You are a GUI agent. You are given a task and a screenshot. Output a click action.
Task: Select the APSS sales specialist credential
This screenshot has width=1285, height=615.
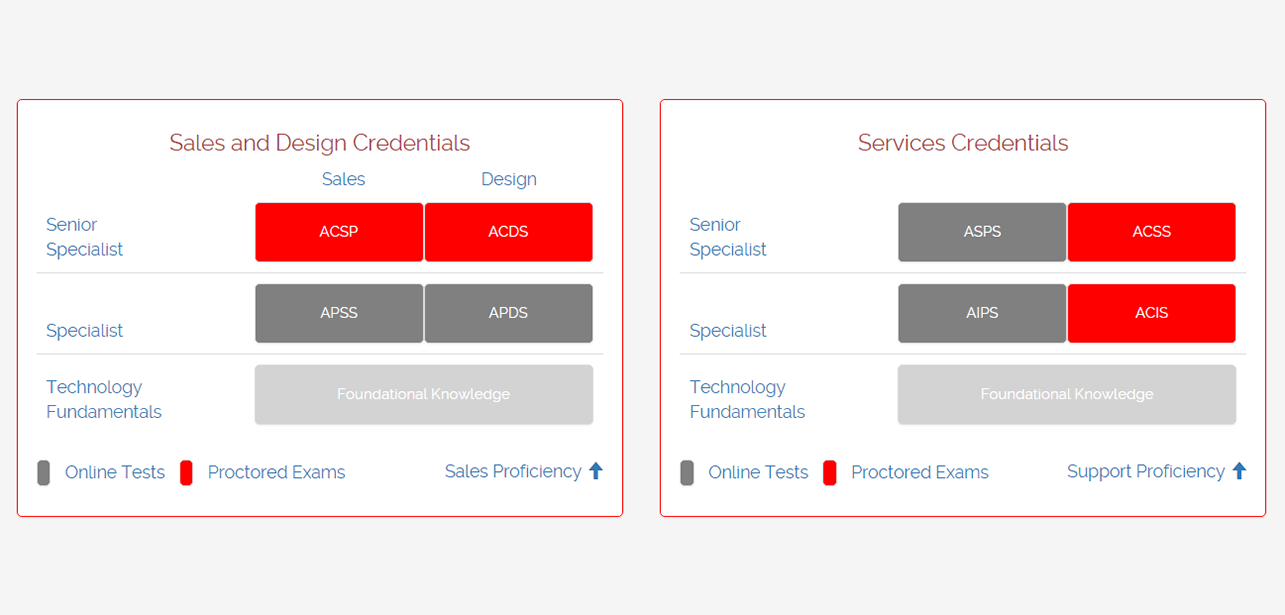339,313
